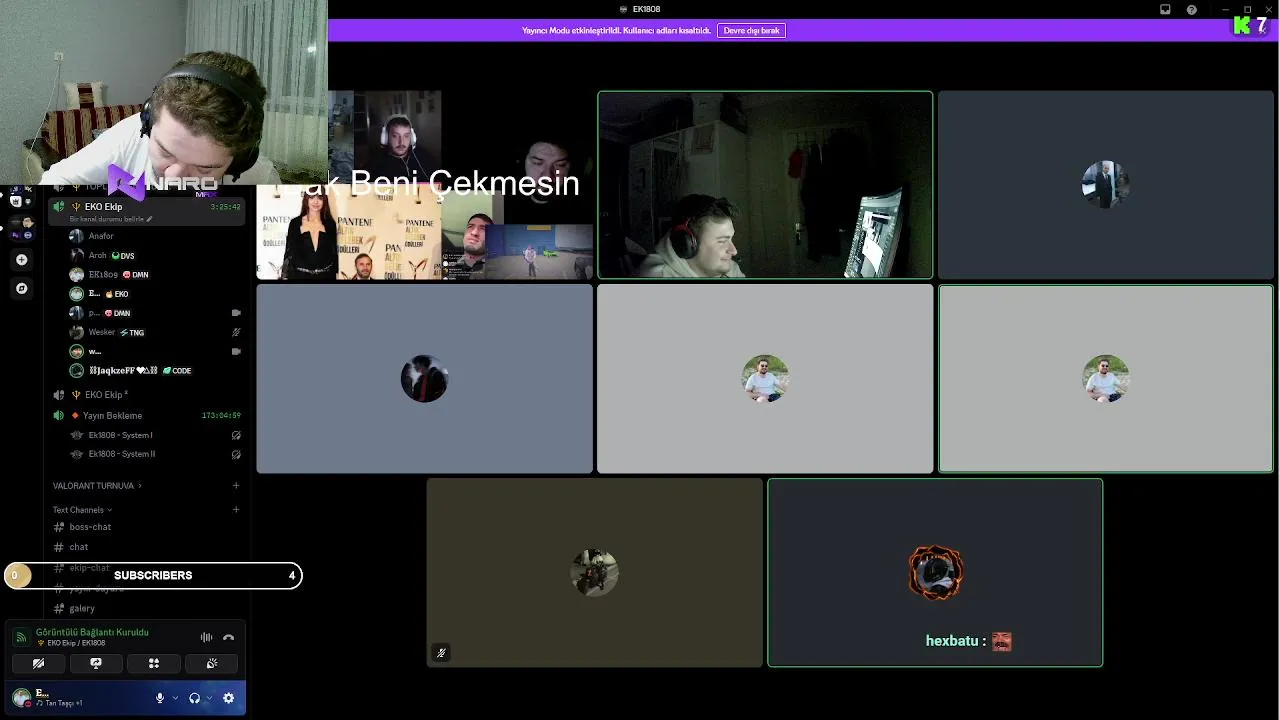Expand the VALORANT TURNUVA category

pyautogui.click(x=97, y=486)
